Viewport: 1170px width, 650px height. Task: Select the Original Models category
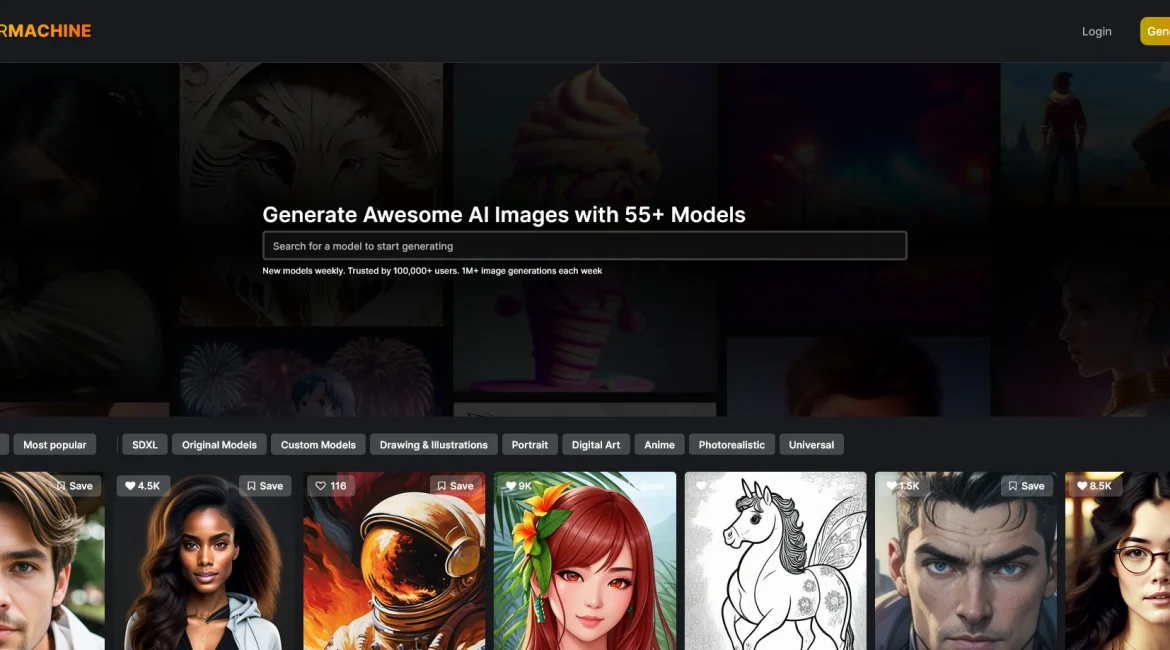[x=219, y=445]
